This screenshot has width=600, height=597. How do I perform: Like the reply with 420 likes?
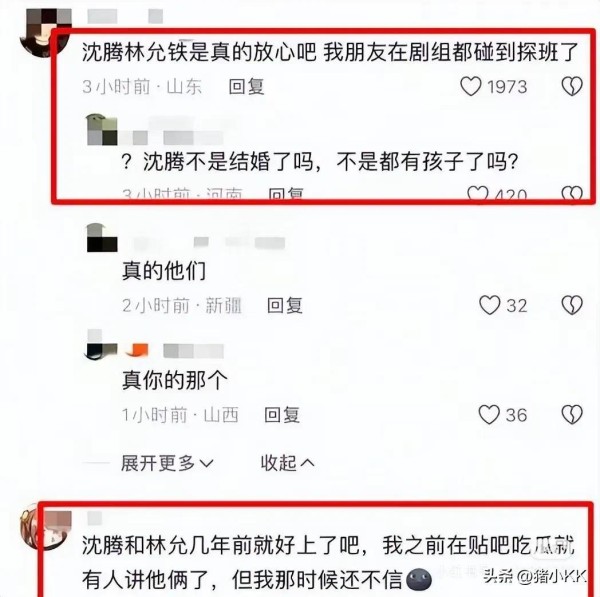click(478, 192)
